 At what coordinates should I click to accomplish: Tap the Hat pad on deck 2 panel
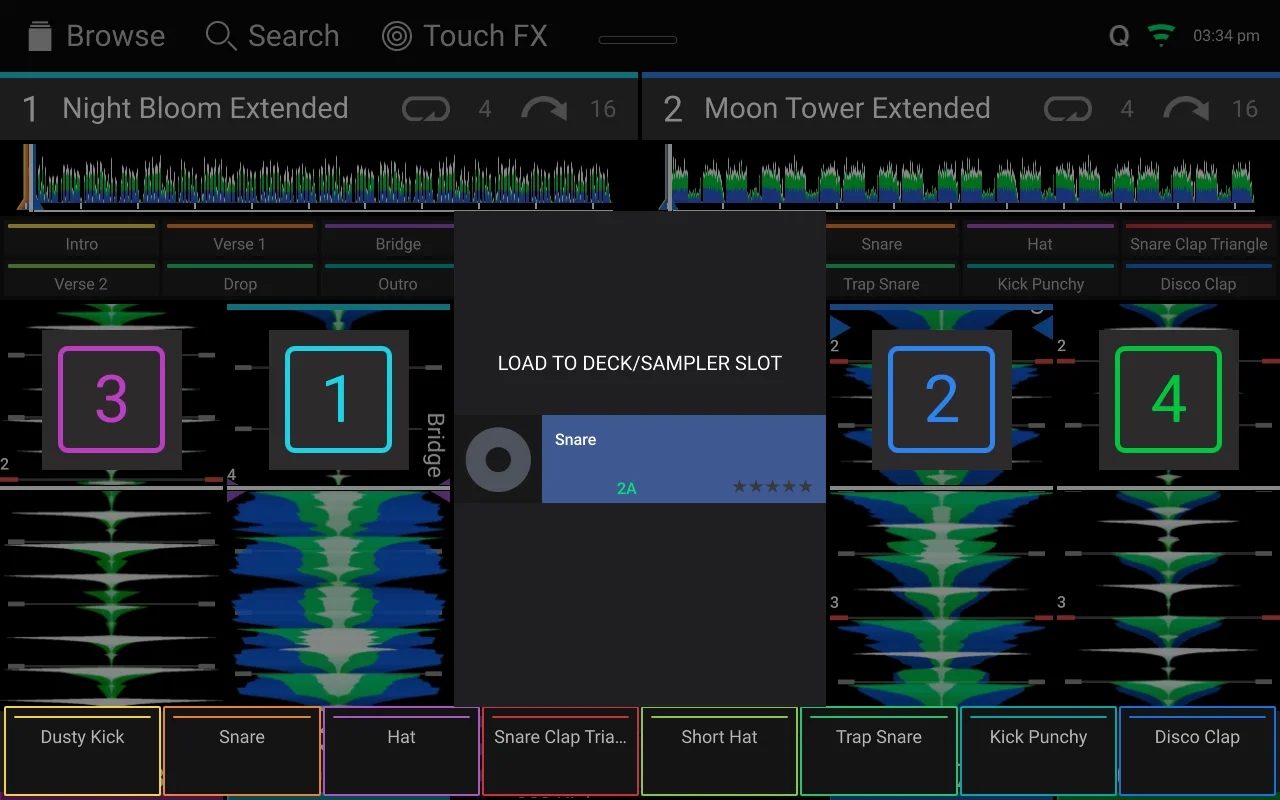tap(1040, 242)
